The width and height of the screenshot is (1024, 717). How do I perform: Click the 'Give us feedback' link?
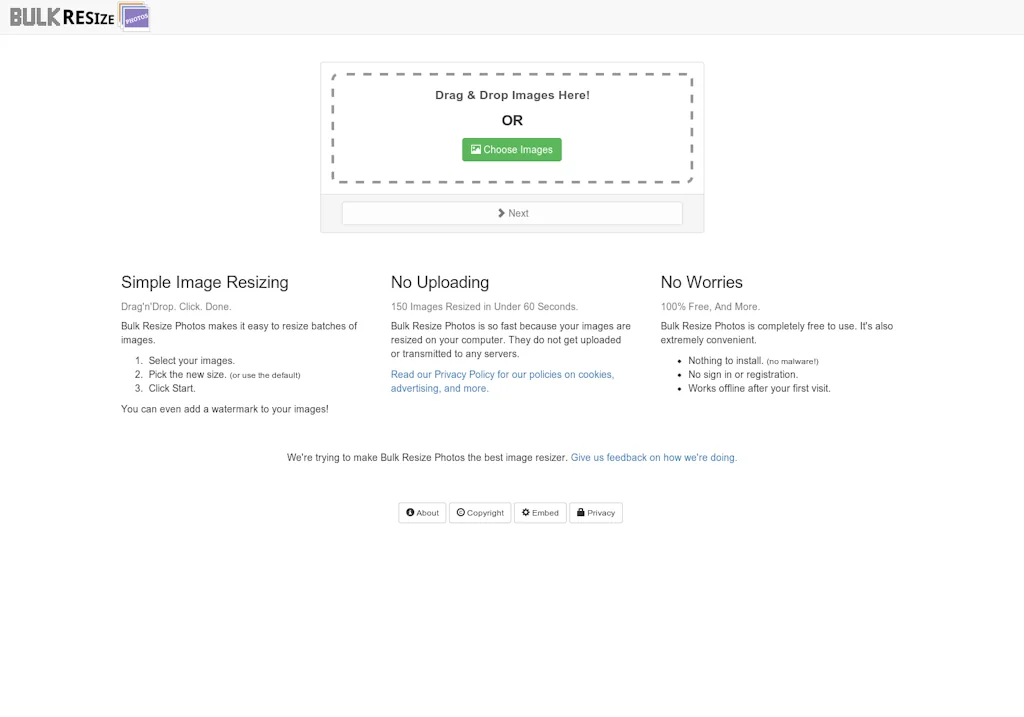coord(652,457)
